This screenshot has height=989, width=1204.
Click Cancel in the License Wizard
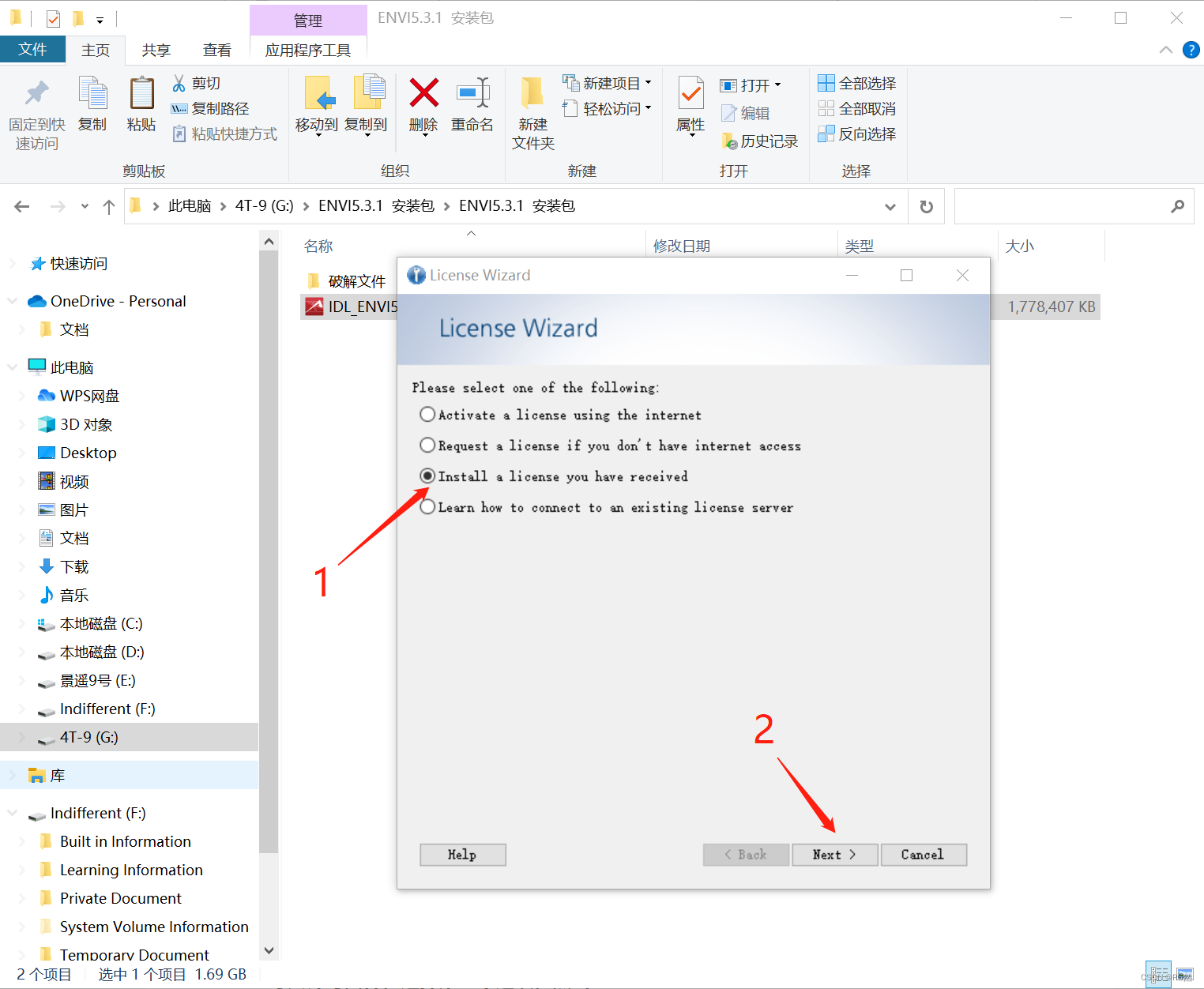coord(924,855)
